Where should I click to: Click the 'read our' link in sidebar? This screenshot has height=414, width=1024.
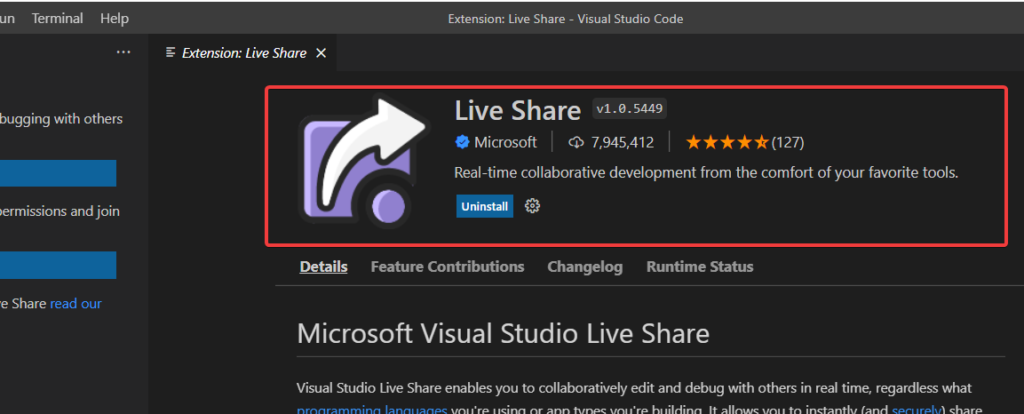pos(76,304)
